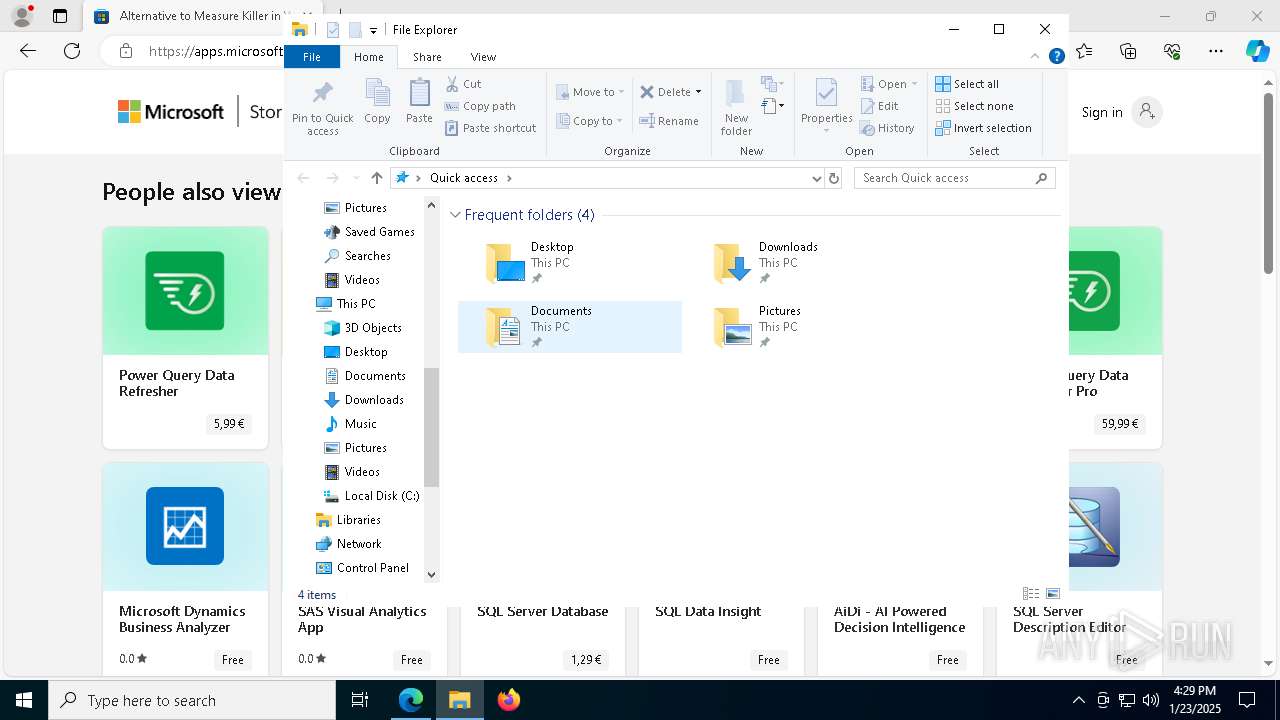Viewport: 1280px width, 720px height.
Task: Open the File tab
Action: coord(312,57)
